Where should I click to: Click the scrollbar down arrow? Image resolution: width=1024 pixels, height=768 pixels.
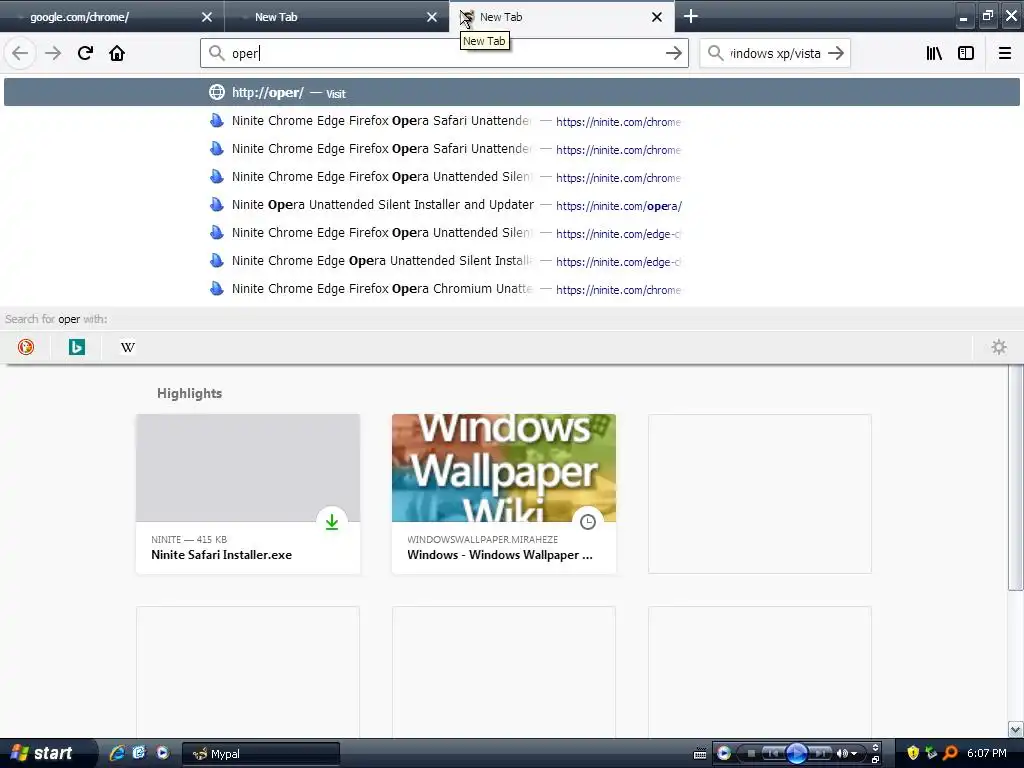tap(1016, 729)
